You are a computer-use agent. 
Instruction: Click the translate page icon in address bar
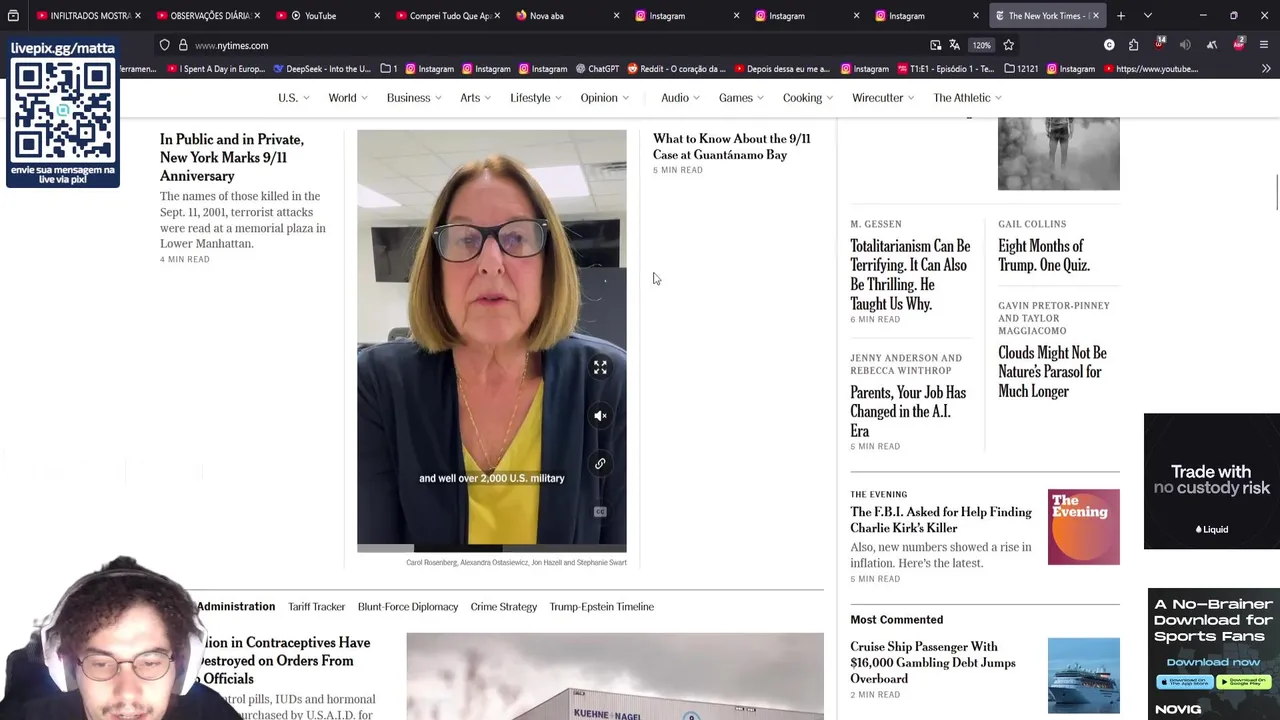[x=954, y=45]
